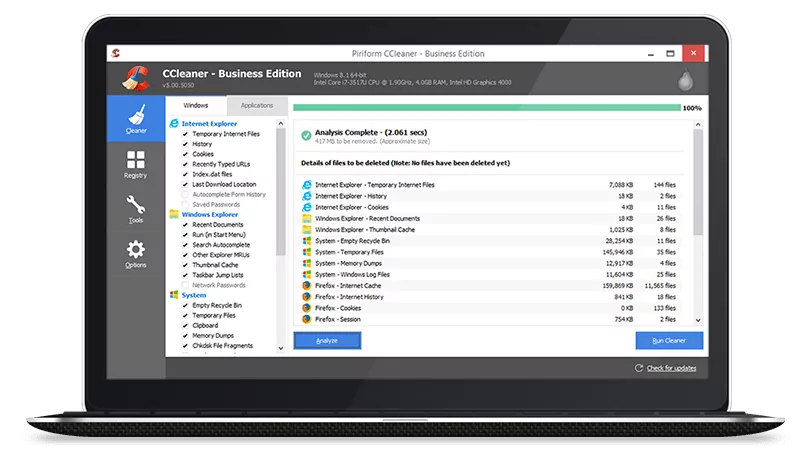Open the Tools wrench section

136,209
